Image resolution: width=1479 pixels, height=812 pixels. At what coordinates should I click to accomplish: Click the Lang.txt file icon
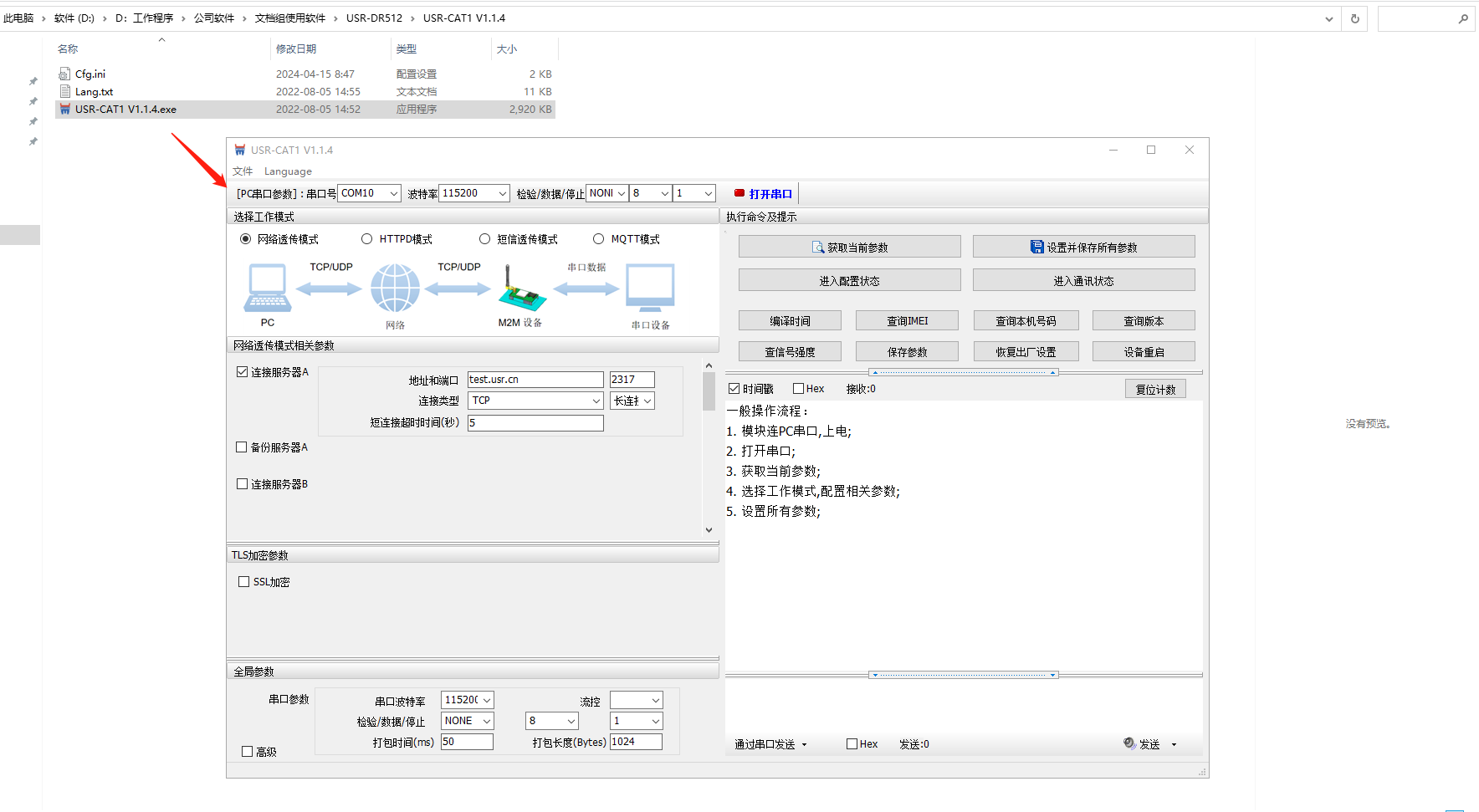click(x=65, y=92)
